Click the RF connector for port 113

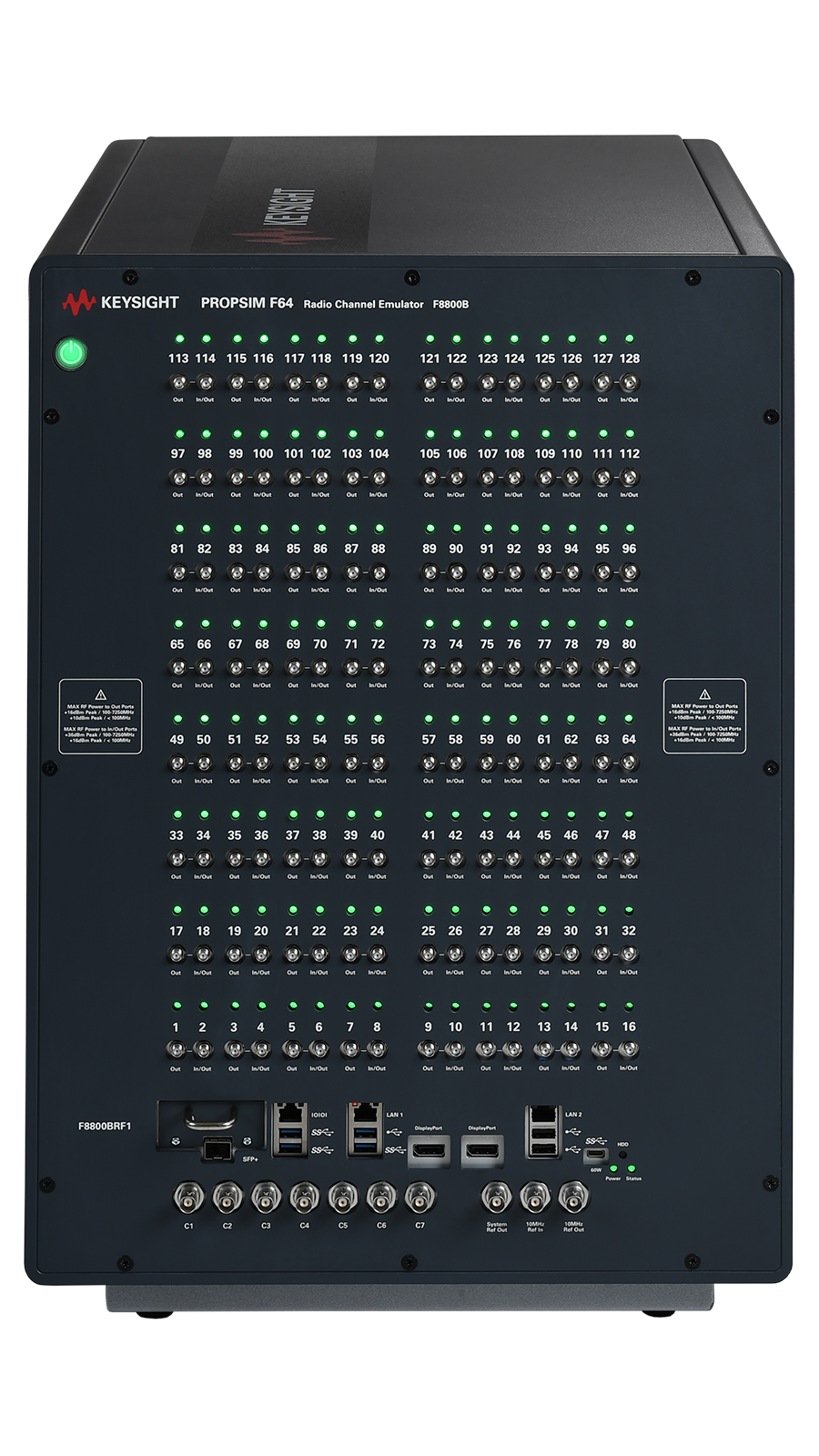178,383
